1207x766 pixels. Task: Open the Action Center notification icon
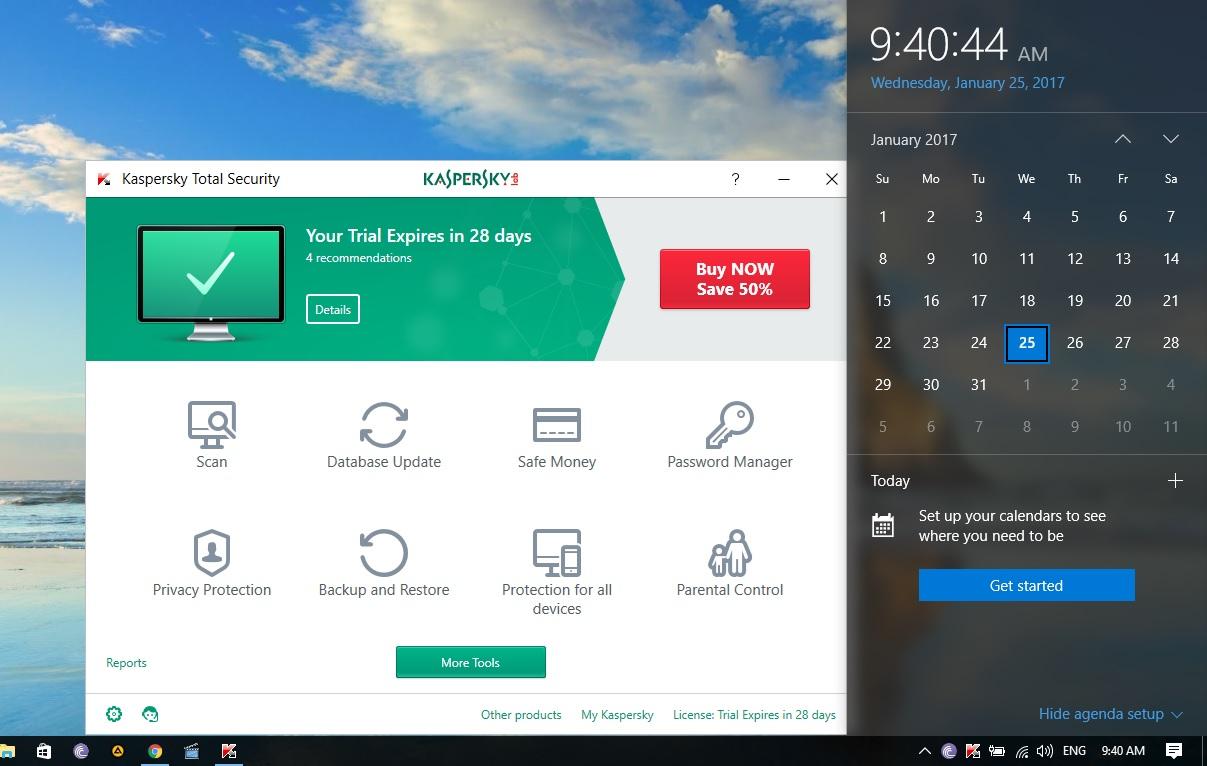[1175, 751]
